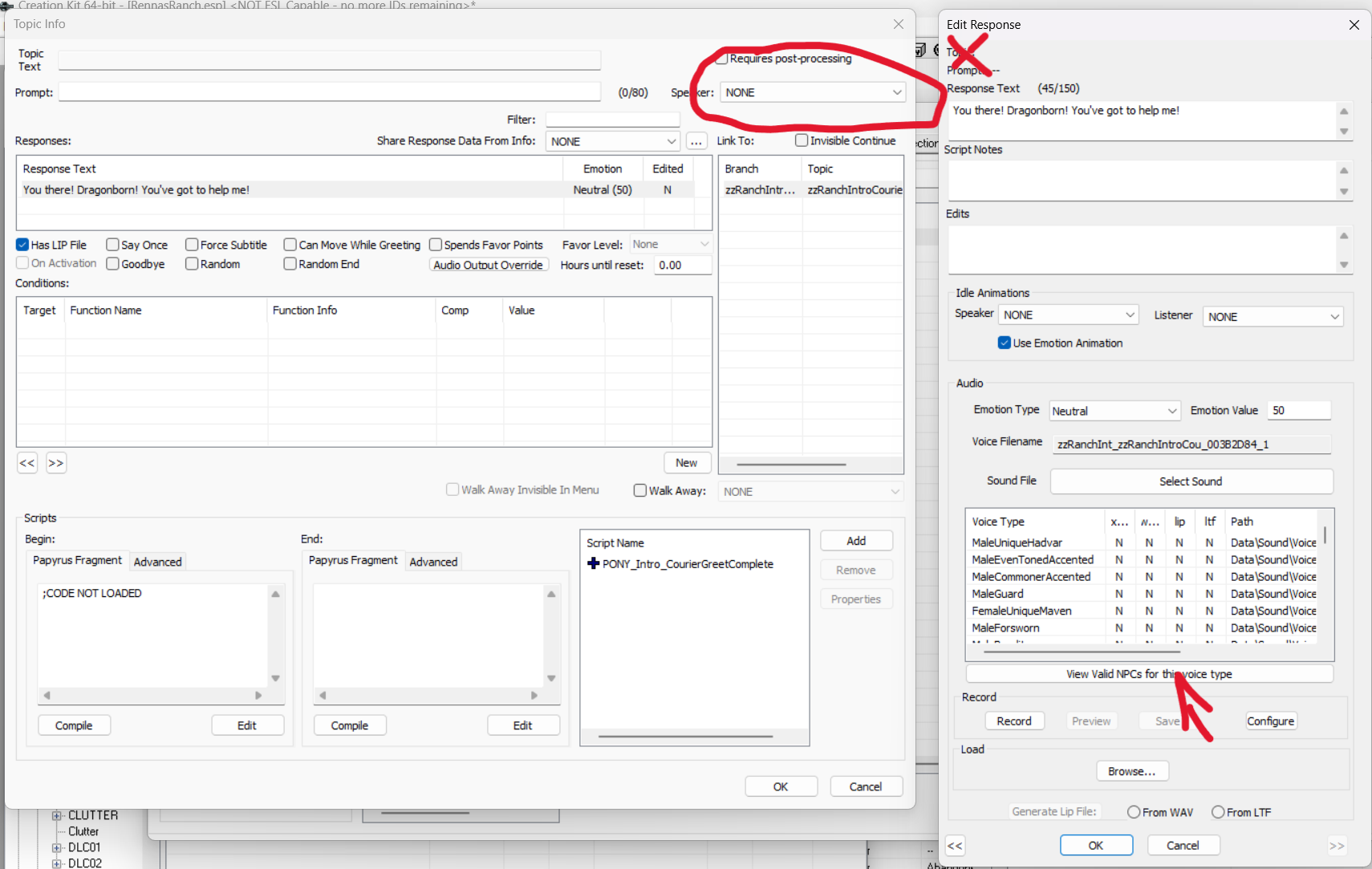Click the Hours until reset field
1372x869 pixels.
click(683, 265)
